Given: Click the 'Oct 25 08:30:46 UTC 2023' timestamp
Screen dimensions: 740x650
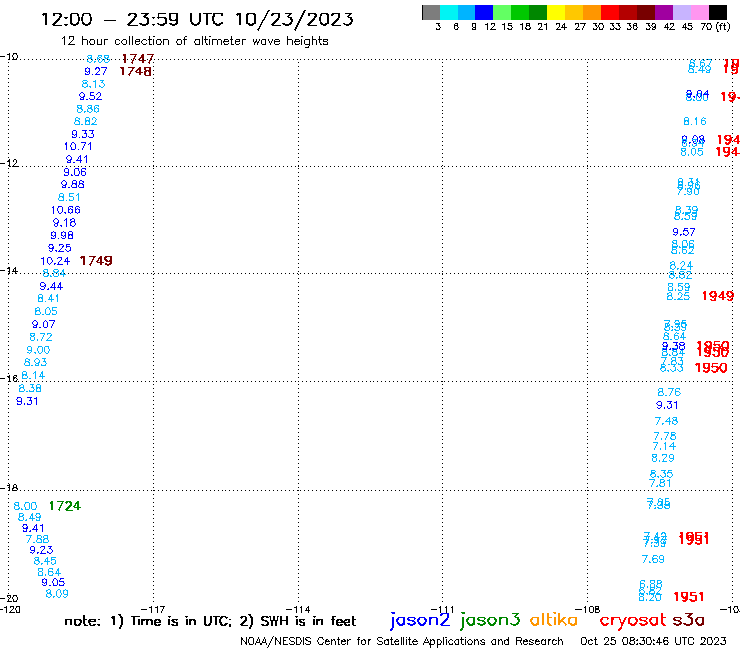Looking at the screenshot, I should (x=653, y=641).
